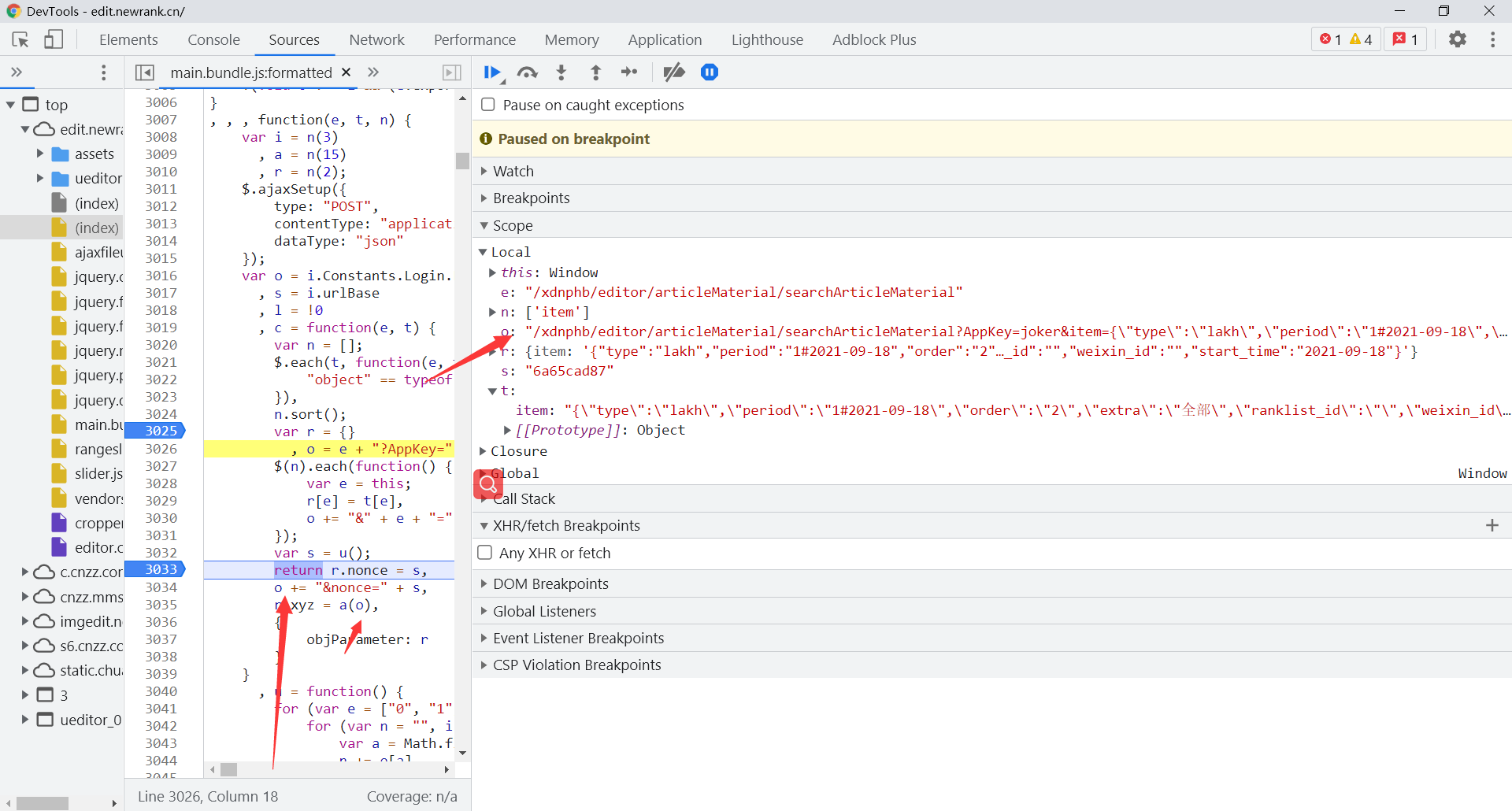
Task: Expand the n: ['item'] array variable
Action: coord(492,312)
